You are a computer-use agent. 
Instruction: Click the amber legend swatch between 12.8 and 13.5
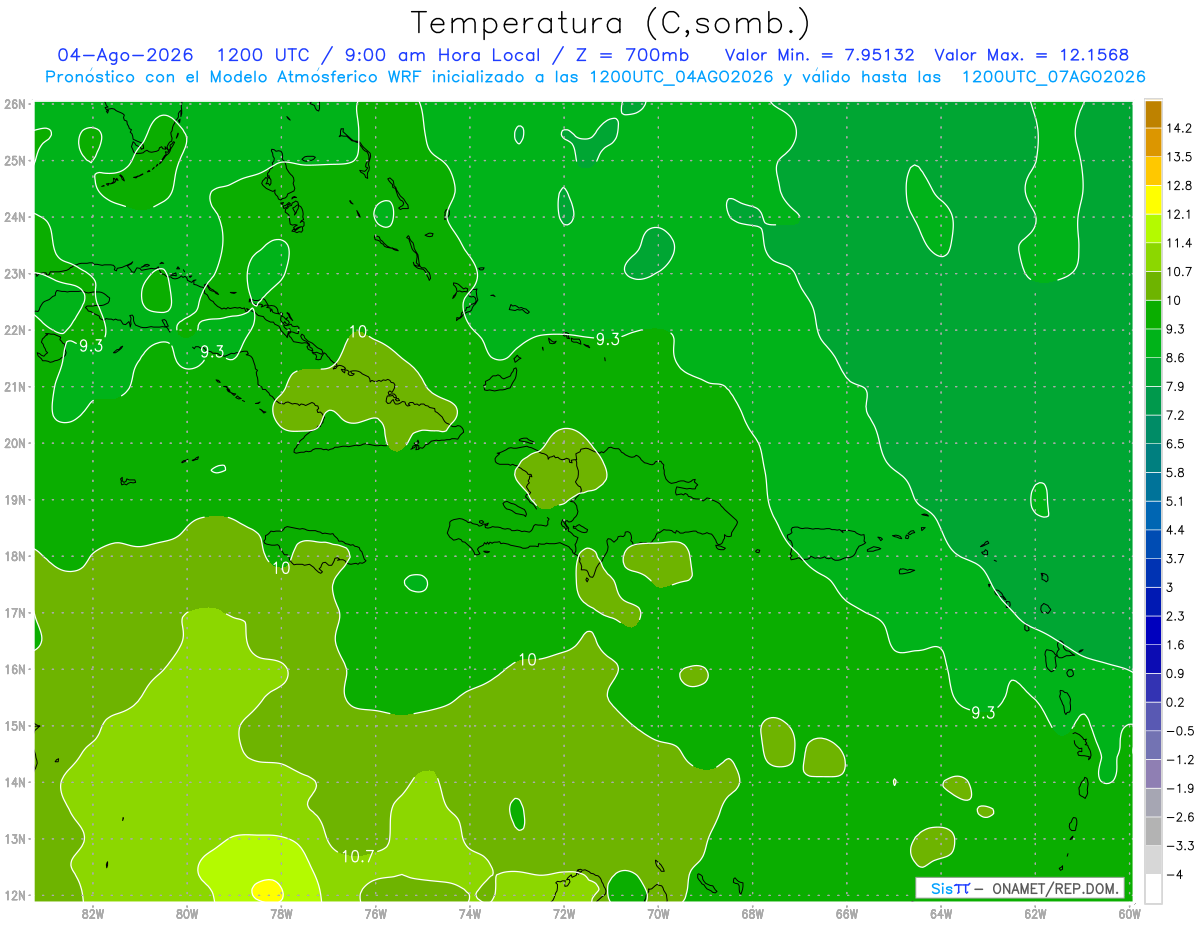(1153, 172)
